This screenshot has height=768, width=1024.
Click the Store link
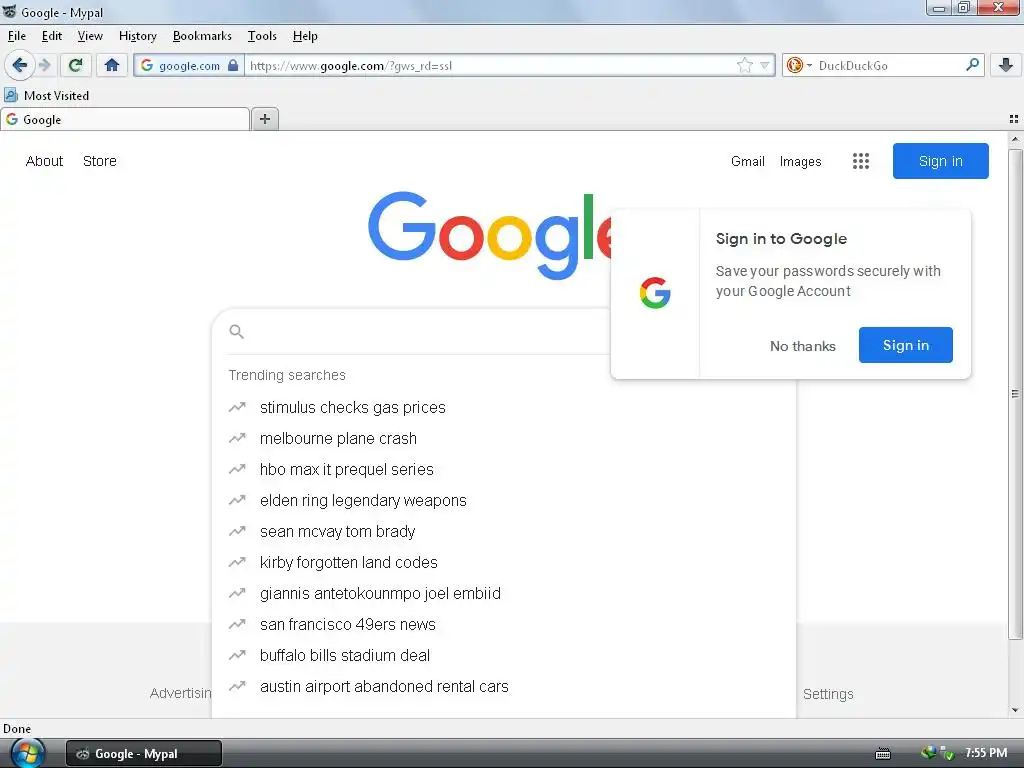tap(100, 161)
